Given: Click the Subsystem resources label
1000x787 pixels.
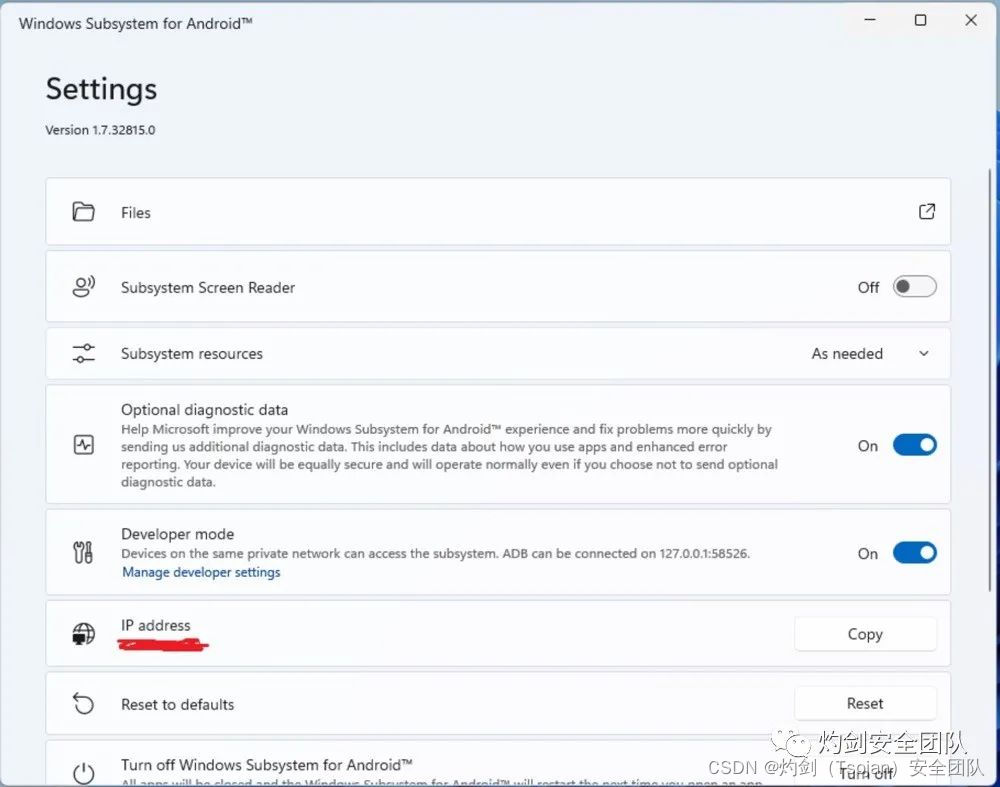Looking at the screenshot, I should click(192, 353).
